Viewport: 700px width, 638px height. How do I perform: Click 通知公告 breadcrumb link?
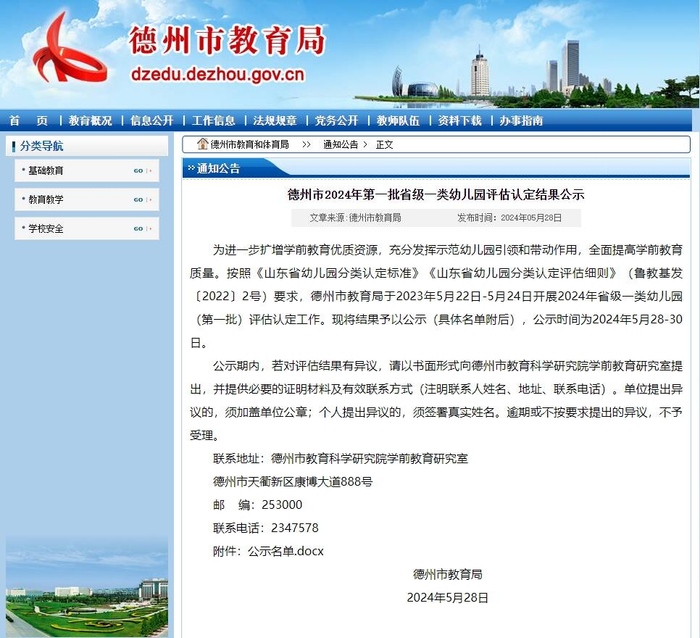click(341, 144)
